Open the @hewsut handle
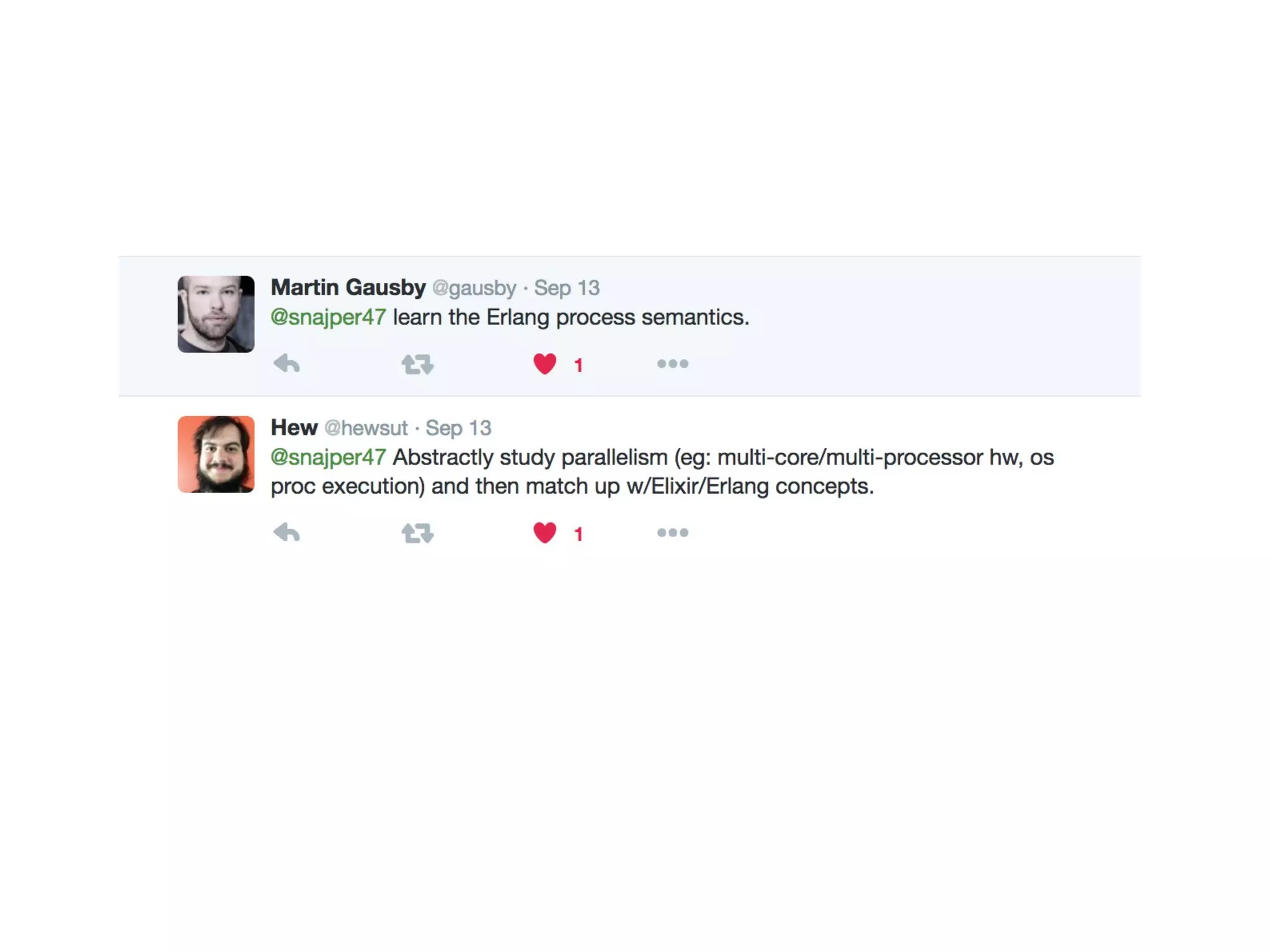 click(x=366, y=428)
